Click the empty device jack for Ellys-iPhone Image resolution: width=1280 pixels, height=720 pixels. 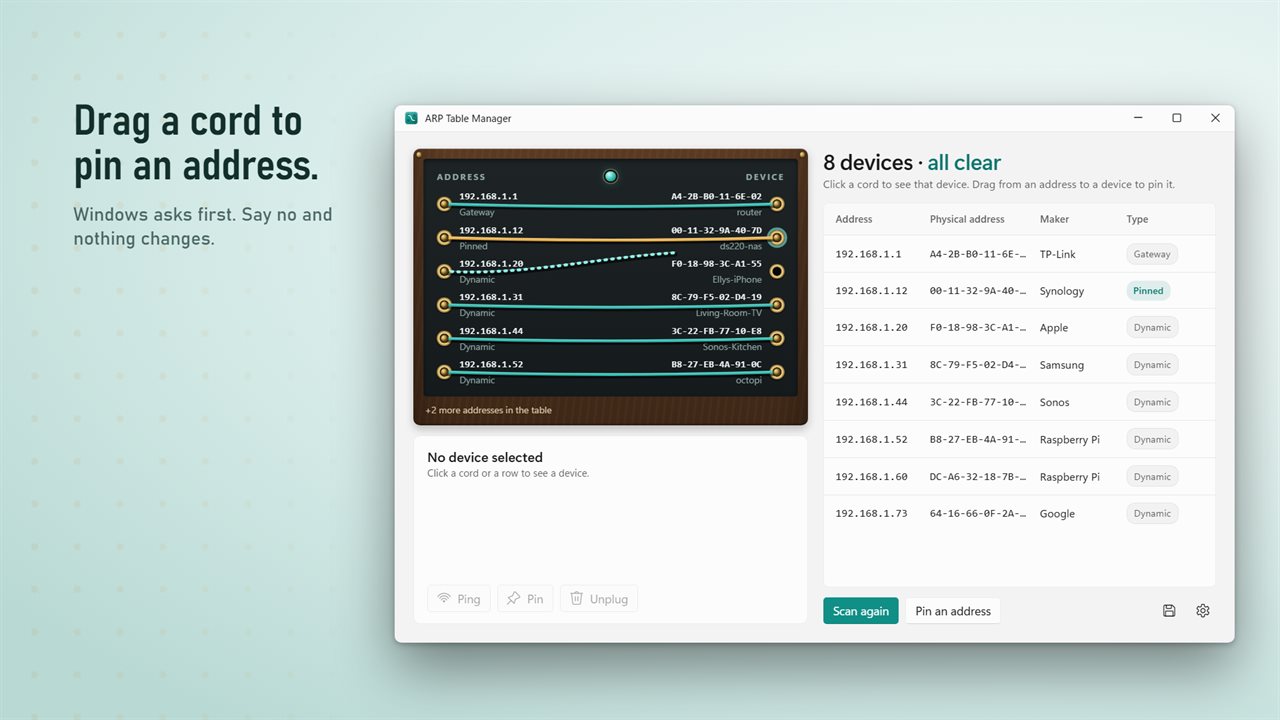(777, 271)
